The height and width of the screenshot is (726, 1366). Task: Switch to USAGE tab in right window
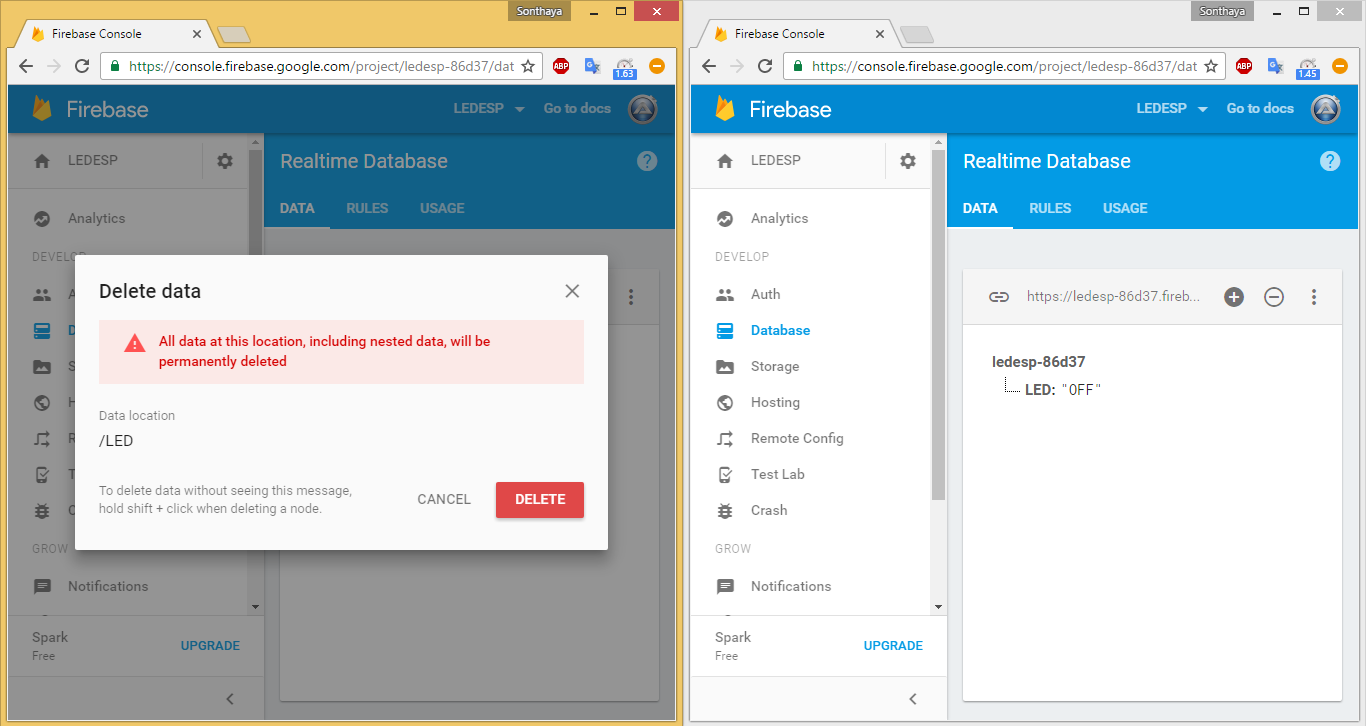(x=1125, y=208)
